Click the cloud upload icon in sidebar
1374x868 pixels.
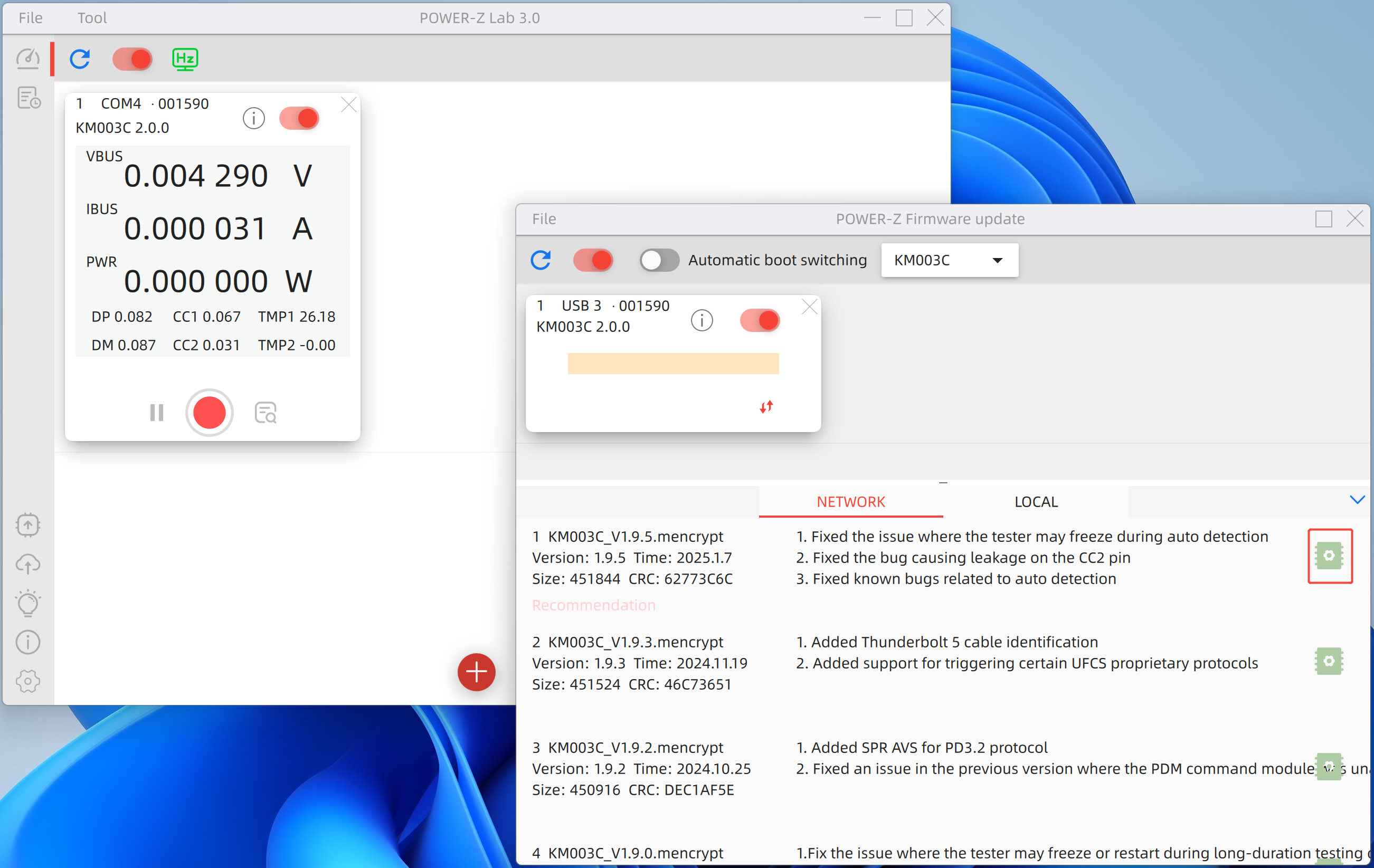pos(28,564)
